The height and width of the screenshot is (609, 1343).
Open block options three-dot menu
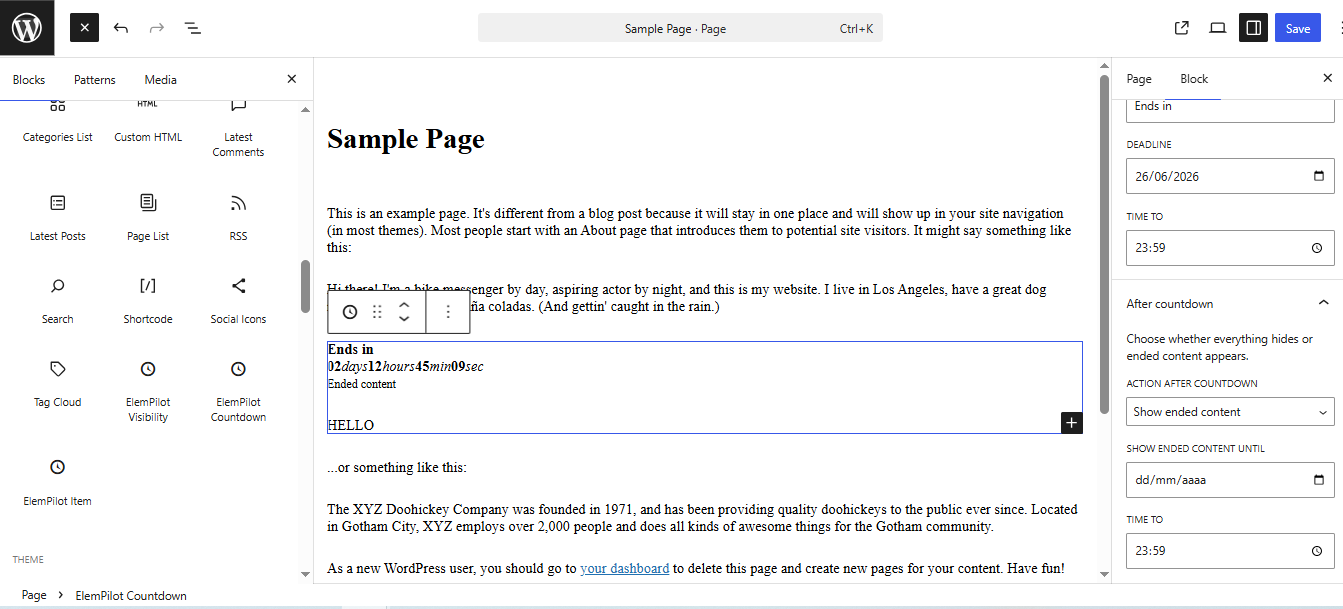(448, 312)
